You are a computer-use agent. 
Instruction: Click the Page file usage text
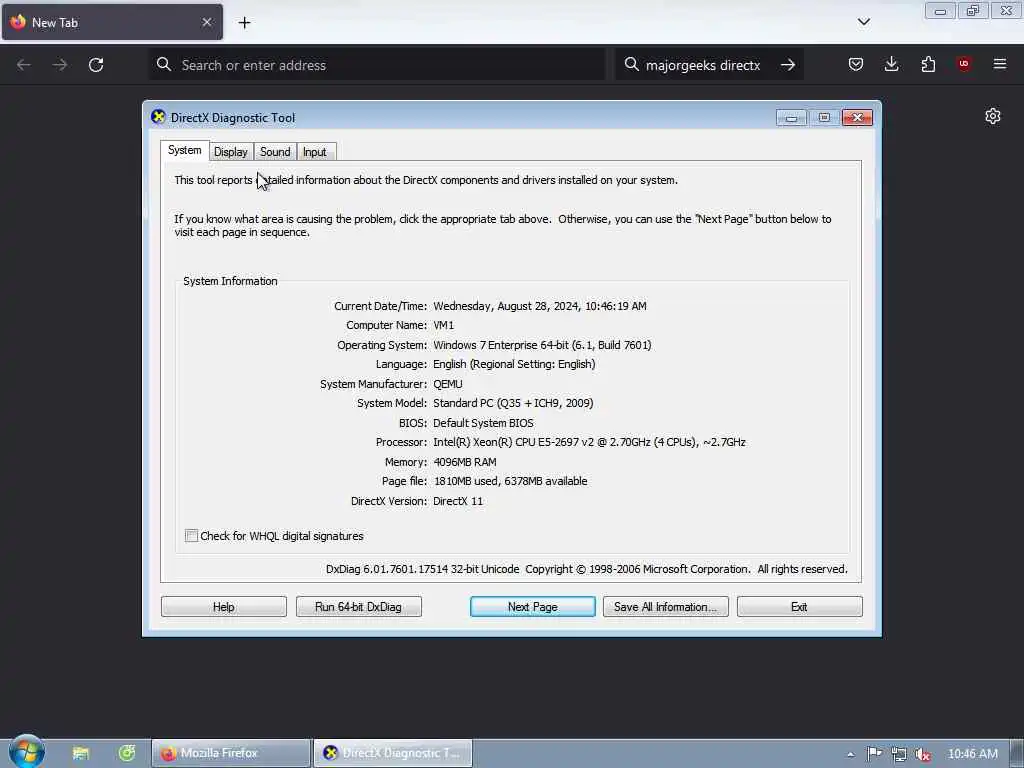coord(510,481)
